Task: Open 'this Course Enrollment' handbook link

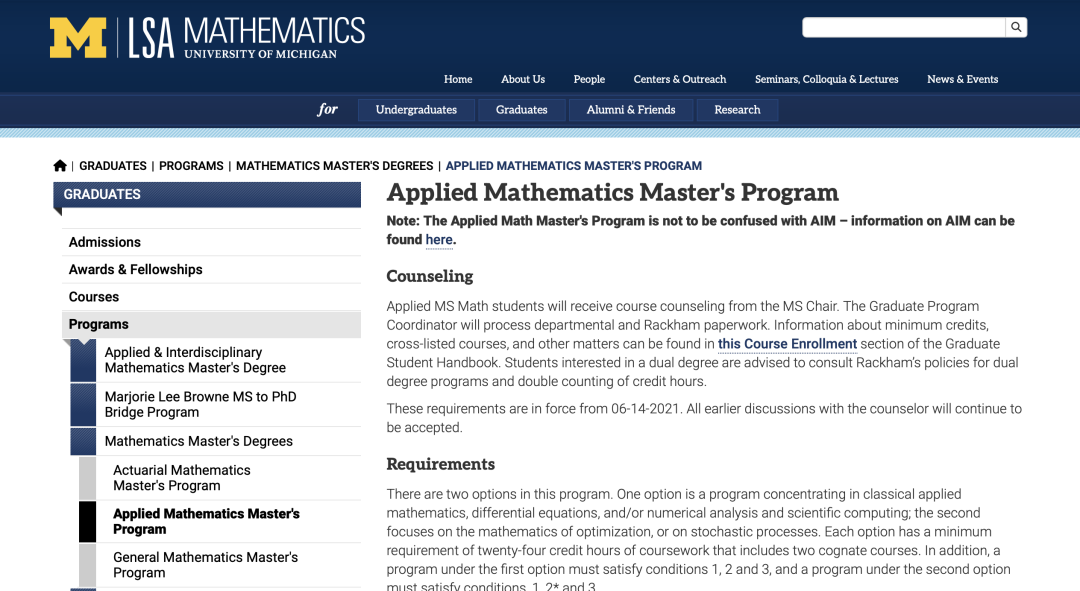Action: coord(787,344)
